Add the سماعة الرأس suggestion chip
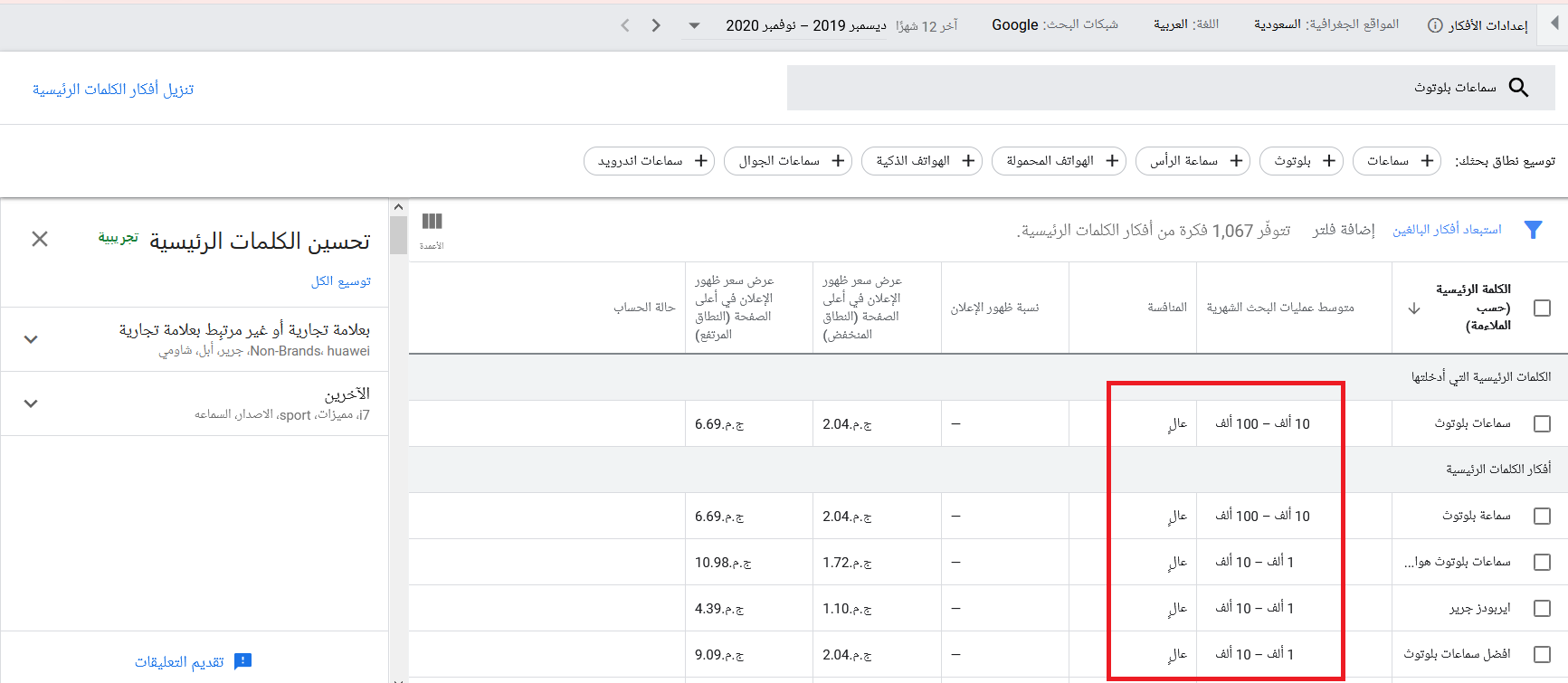This screenshot has height=683, width=1568. pyautogui.click(x=1192, y=161)
